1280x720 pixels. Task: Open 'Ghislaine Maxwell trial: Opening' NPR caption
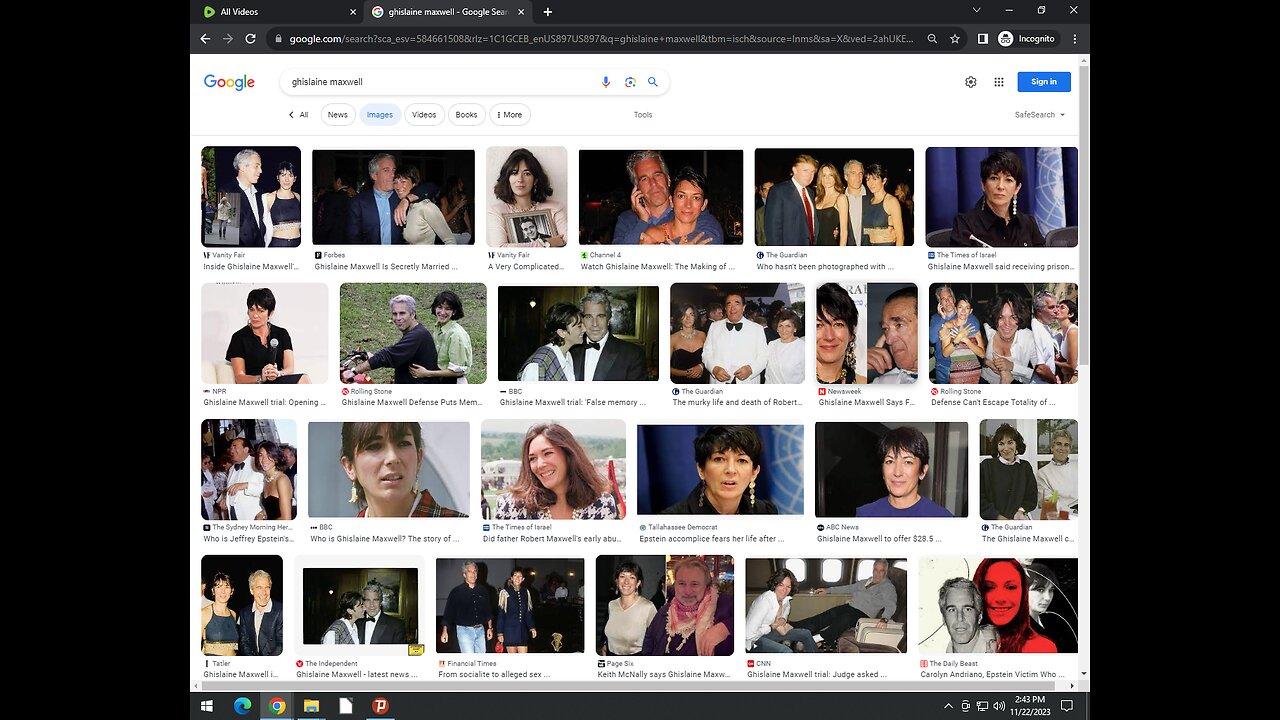click(x=264, y=403)
